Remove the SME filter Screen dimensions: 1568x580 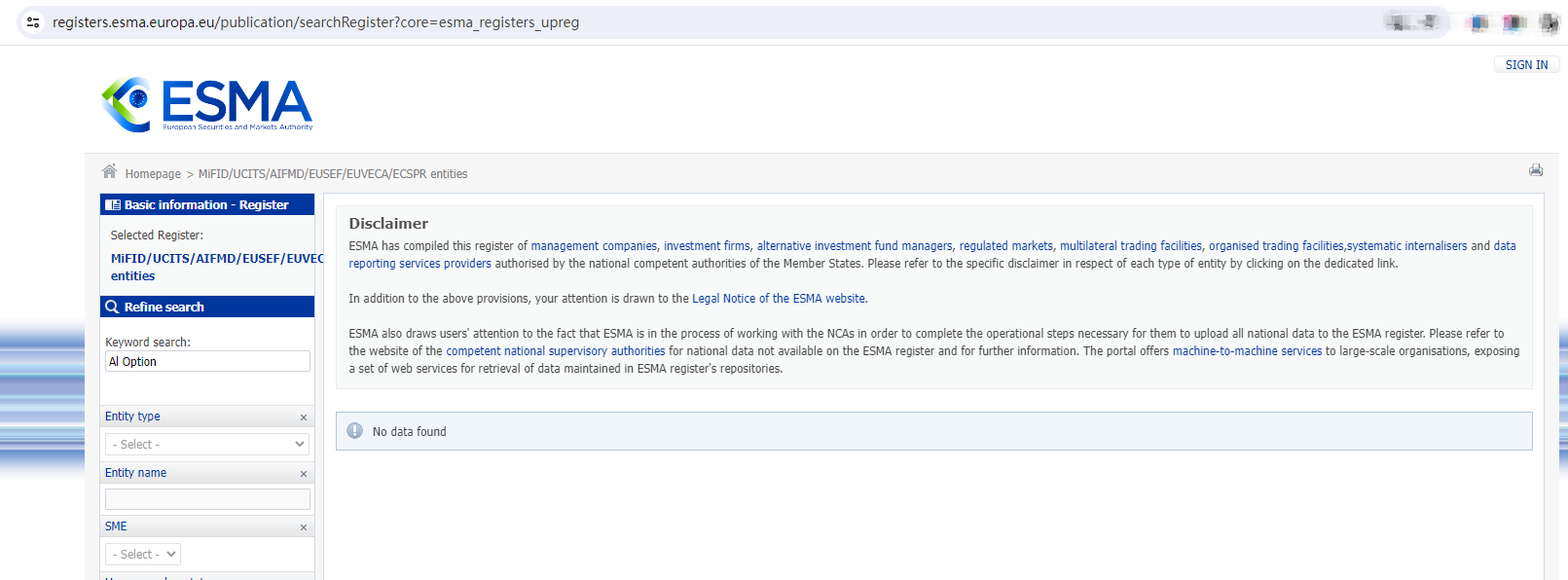point(304,527)
